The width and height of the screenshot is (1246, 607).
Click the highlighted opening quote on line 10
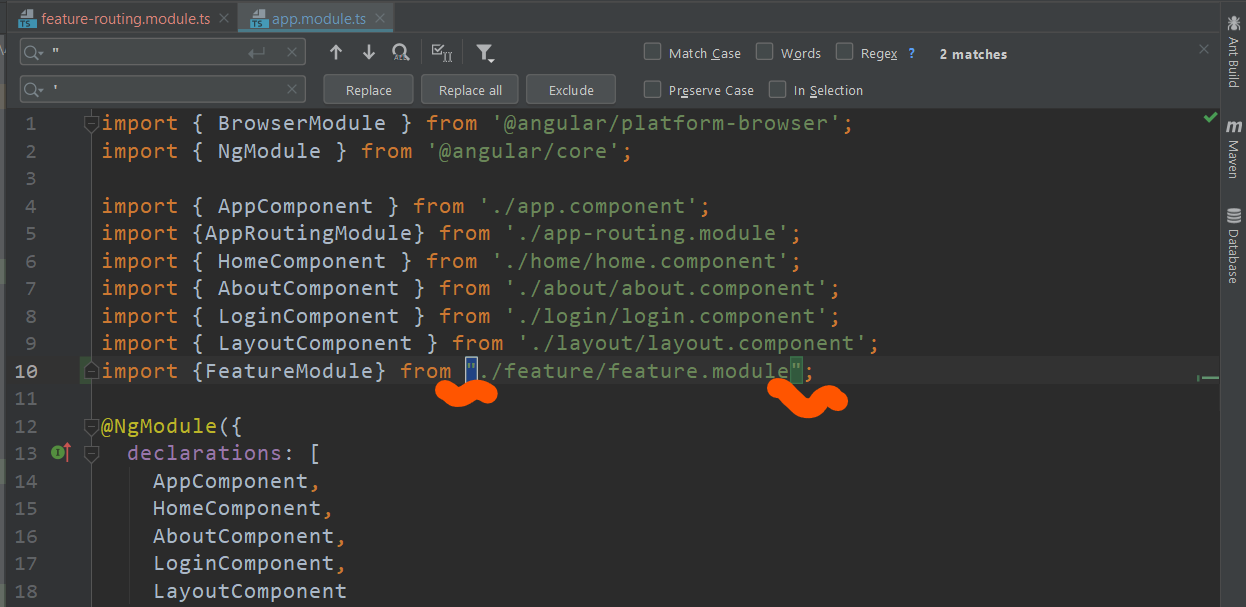pos(471,371)
